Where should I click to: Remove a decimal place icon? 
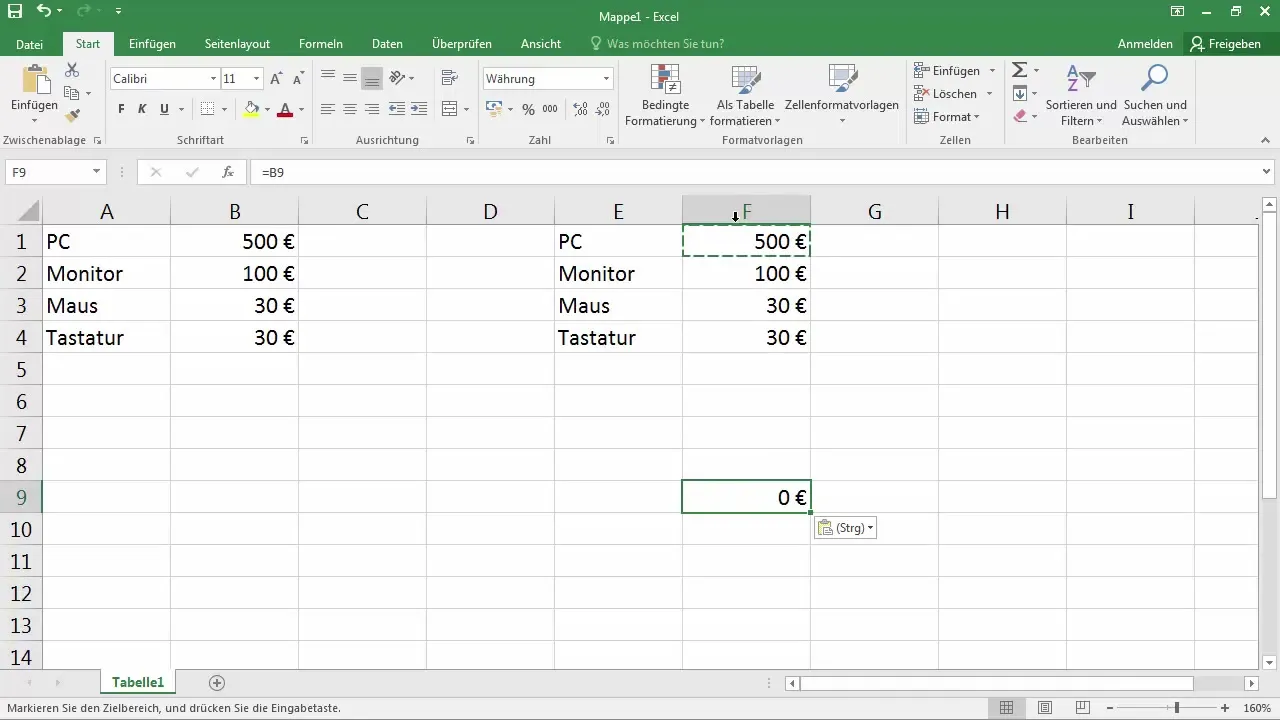click(601, 109)
